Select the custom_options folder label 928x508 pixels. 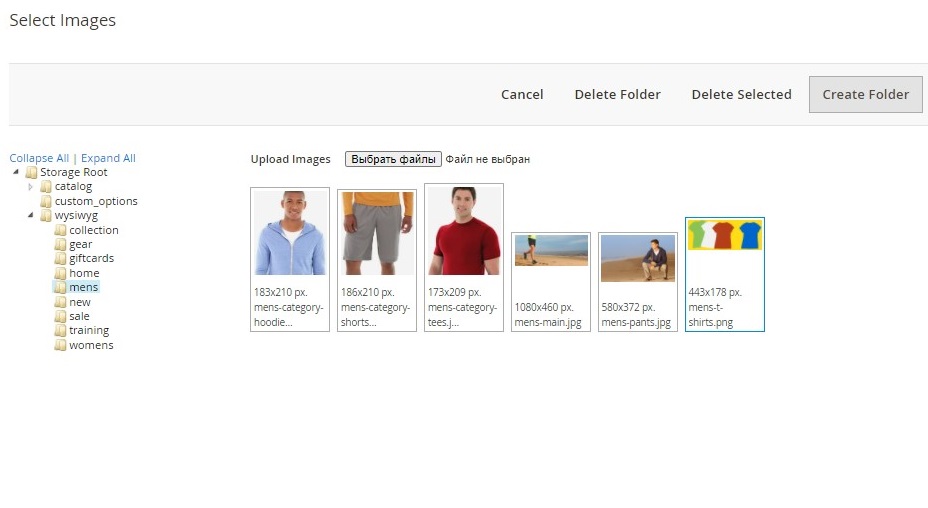pos(96,201)
